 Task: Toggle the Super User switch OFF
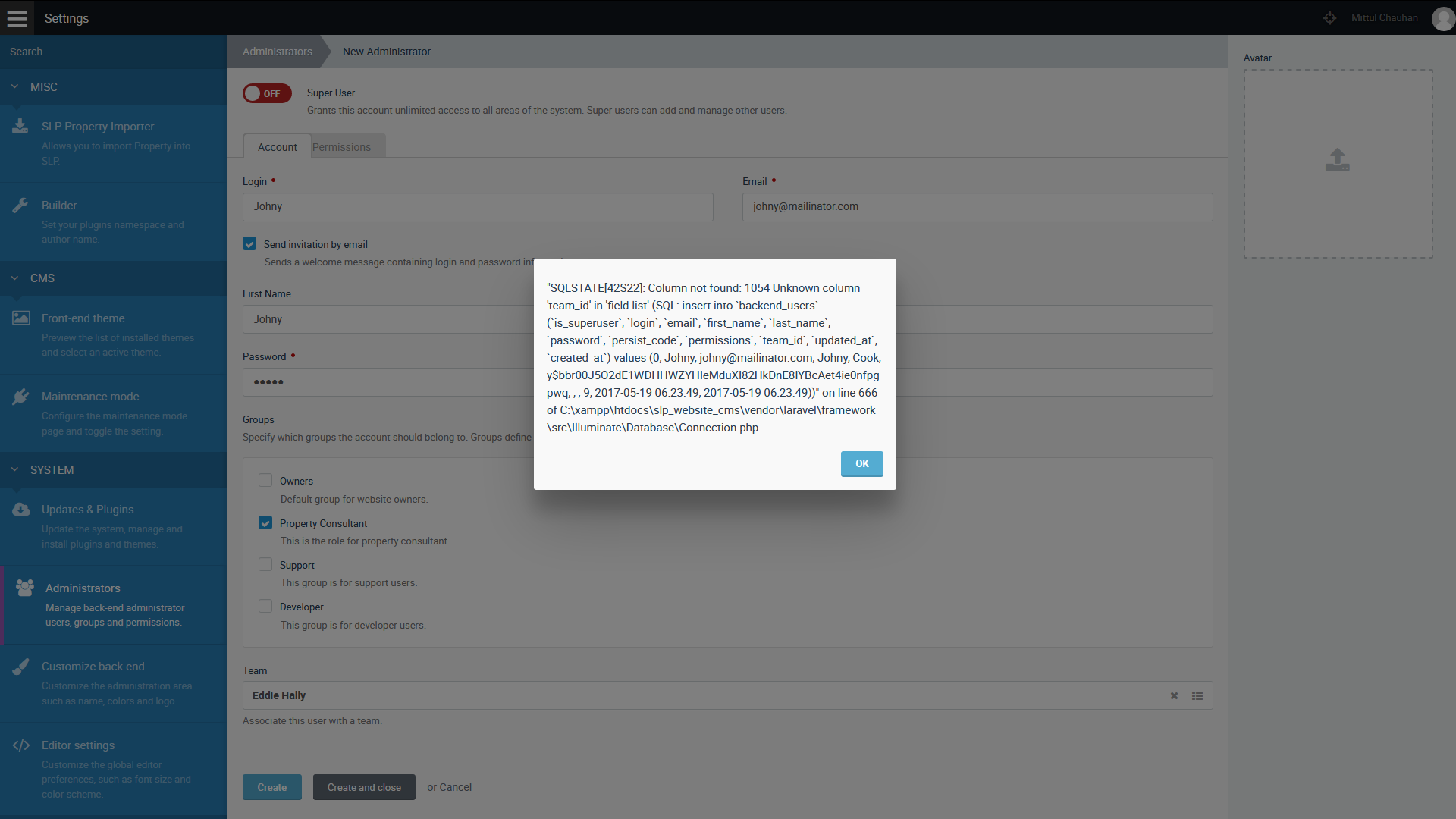click(267, 93)
